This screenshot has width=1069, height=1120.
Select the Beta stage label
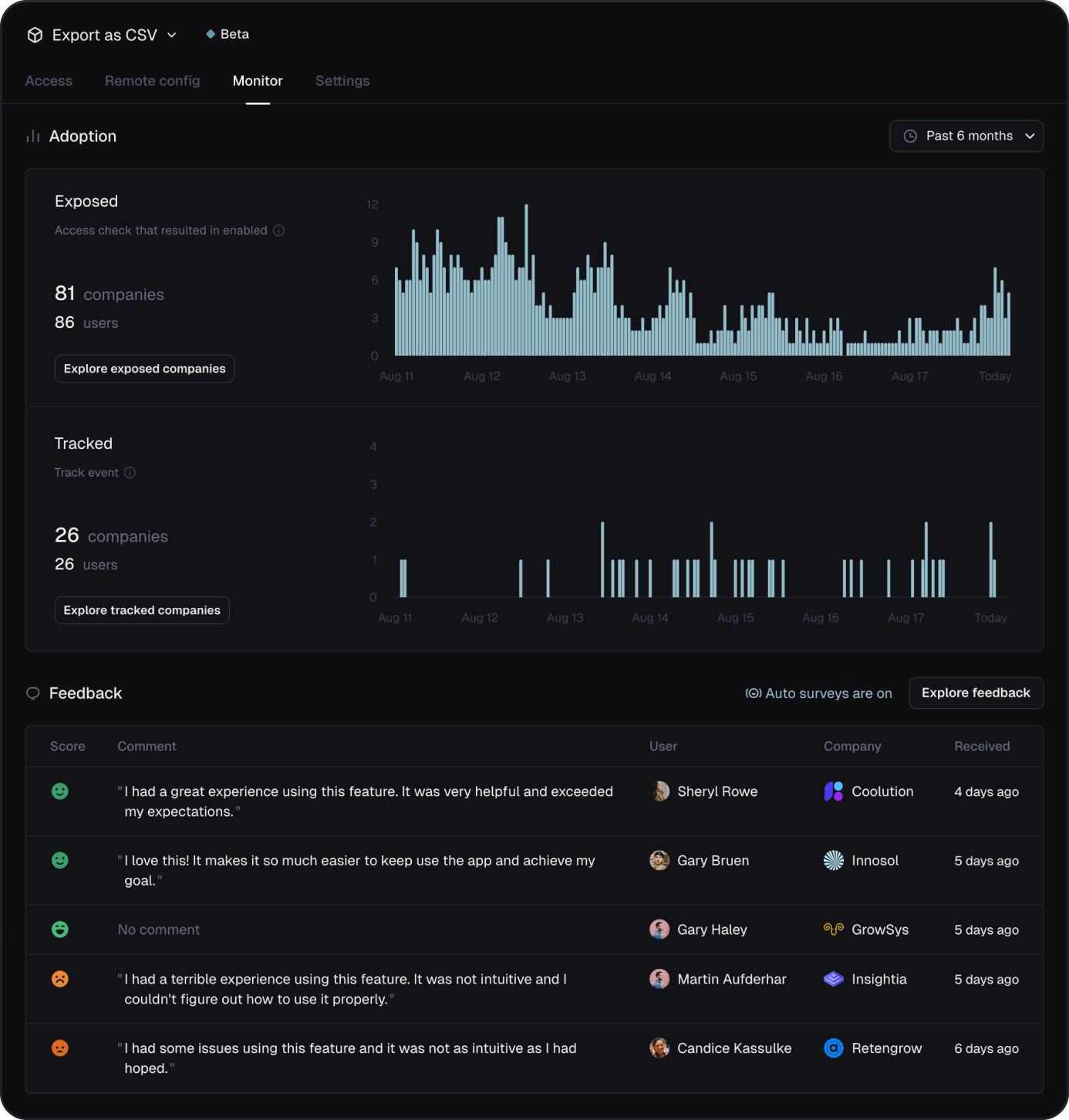[x=234, y=34]
